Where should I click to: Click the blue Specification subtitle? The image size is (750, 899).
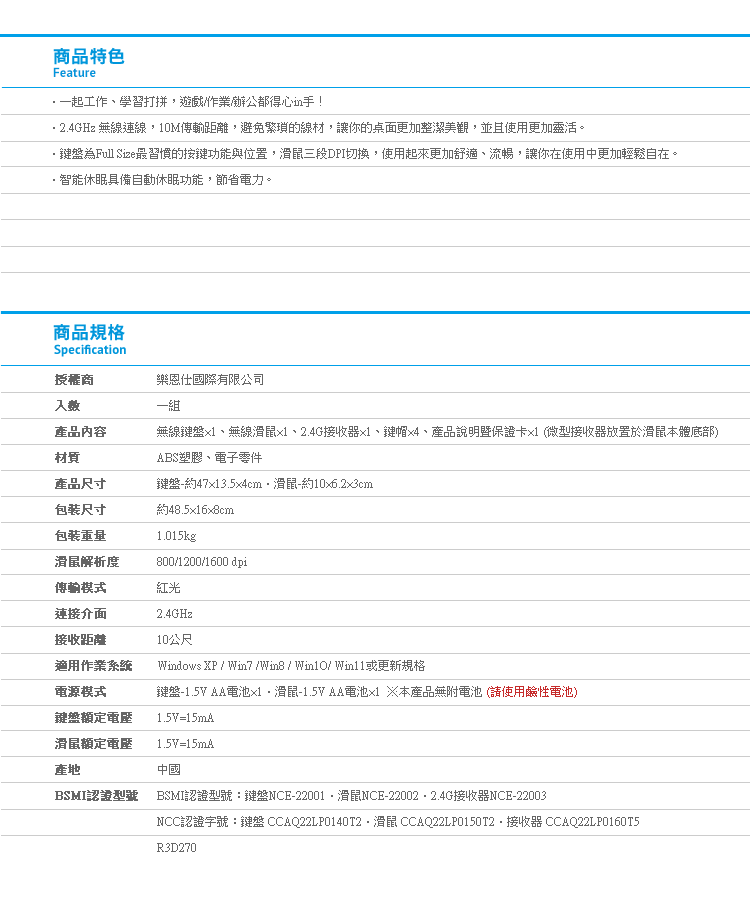coord(90,350)
